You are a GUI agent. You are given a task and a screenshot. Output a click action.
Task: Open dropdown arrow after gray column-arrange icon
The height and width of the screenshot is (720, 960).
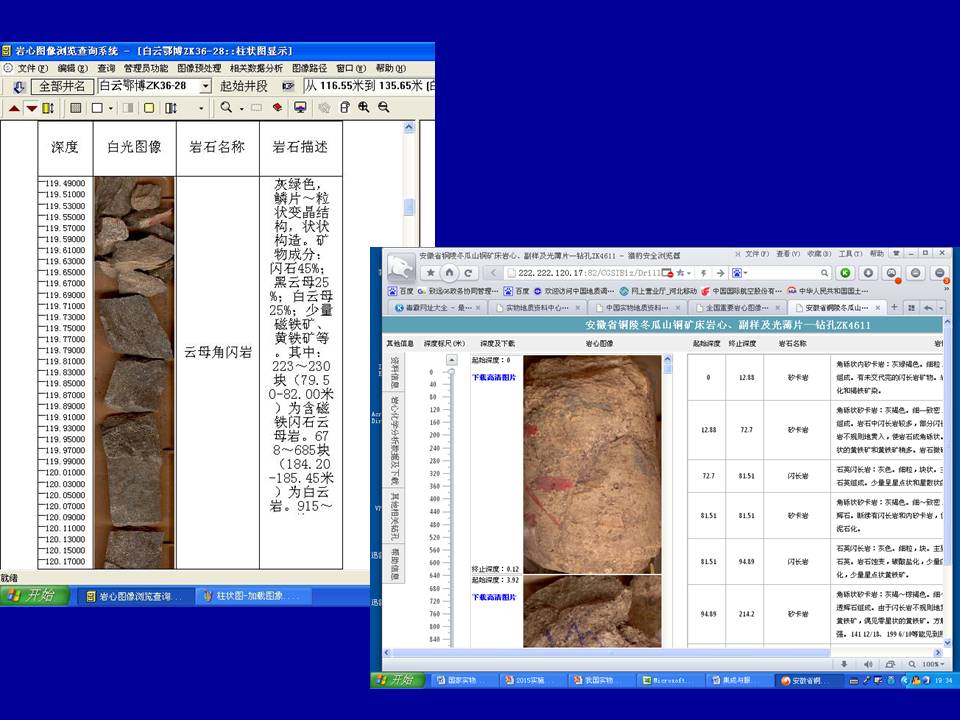click(x=201, y=108)
